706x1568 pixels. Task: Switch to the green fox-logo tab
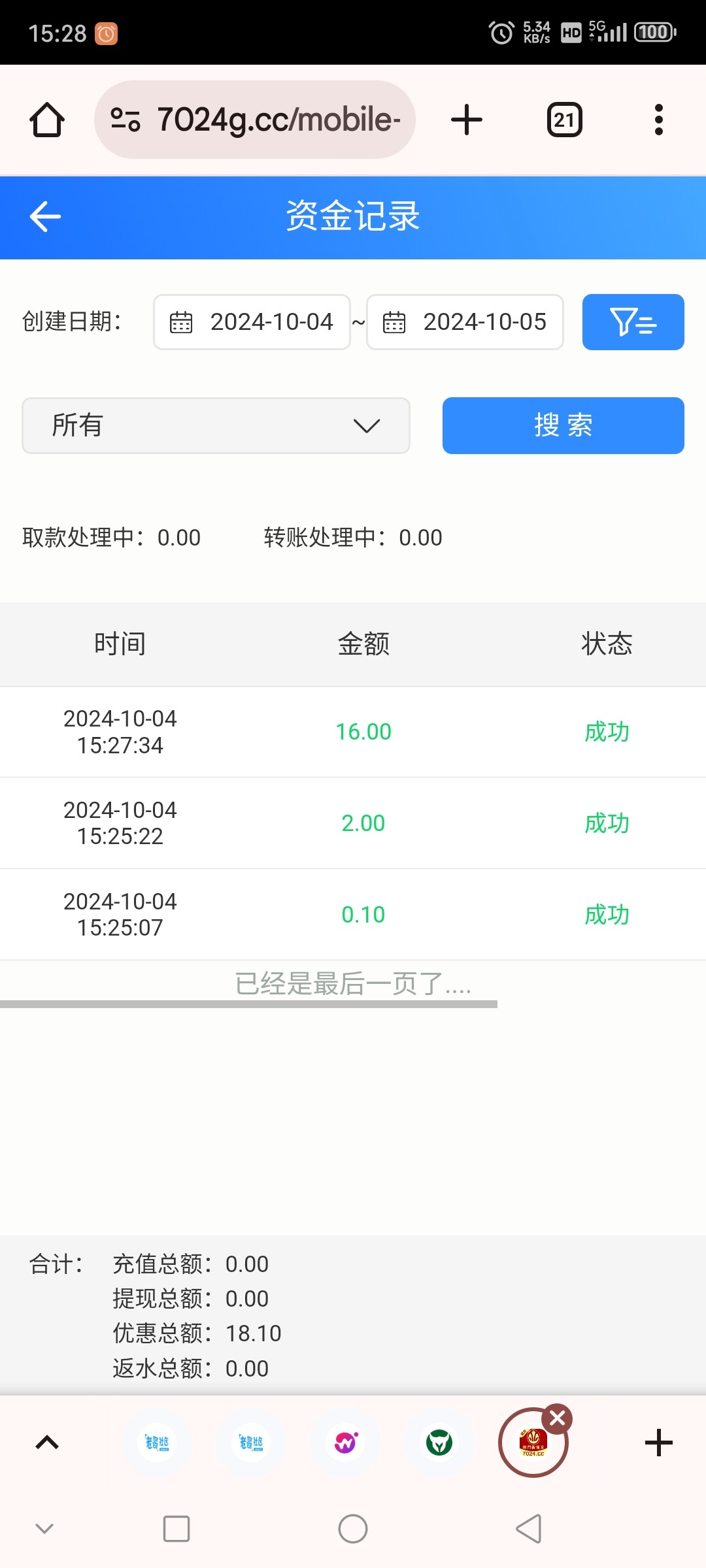pyautogui.click(x=439, y=1443)
